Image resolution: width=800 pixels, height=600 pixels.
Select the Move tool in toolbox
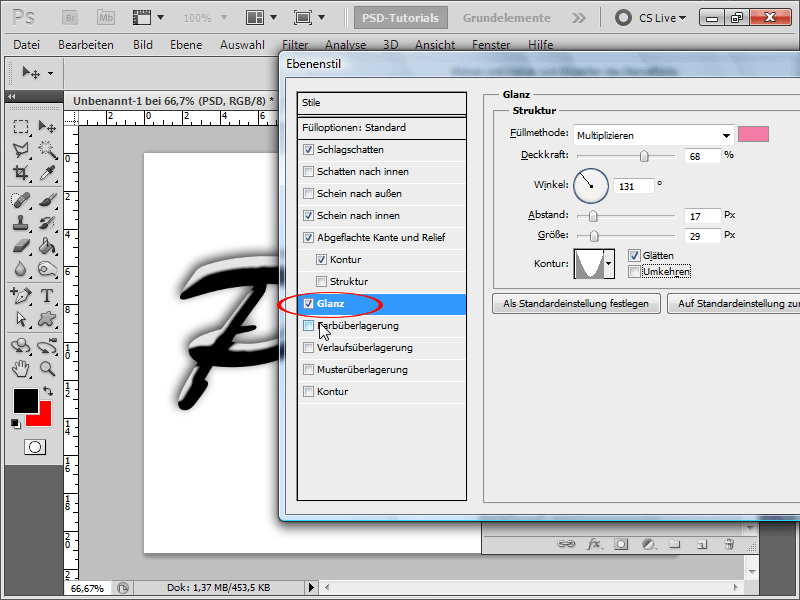click(x=47, y=127)
